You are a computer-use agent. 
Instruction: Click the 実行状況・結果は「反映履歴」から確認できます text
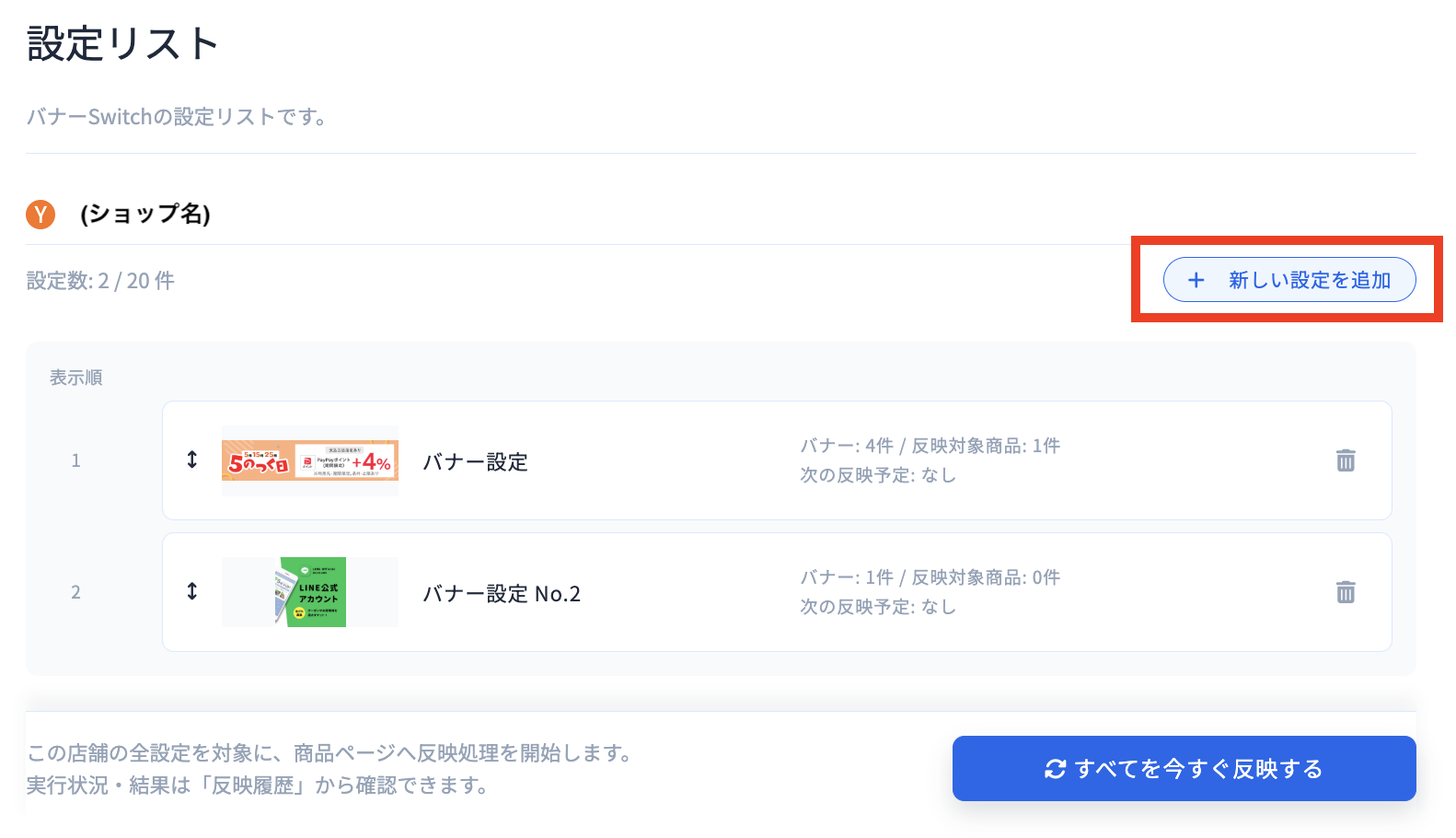257,786
